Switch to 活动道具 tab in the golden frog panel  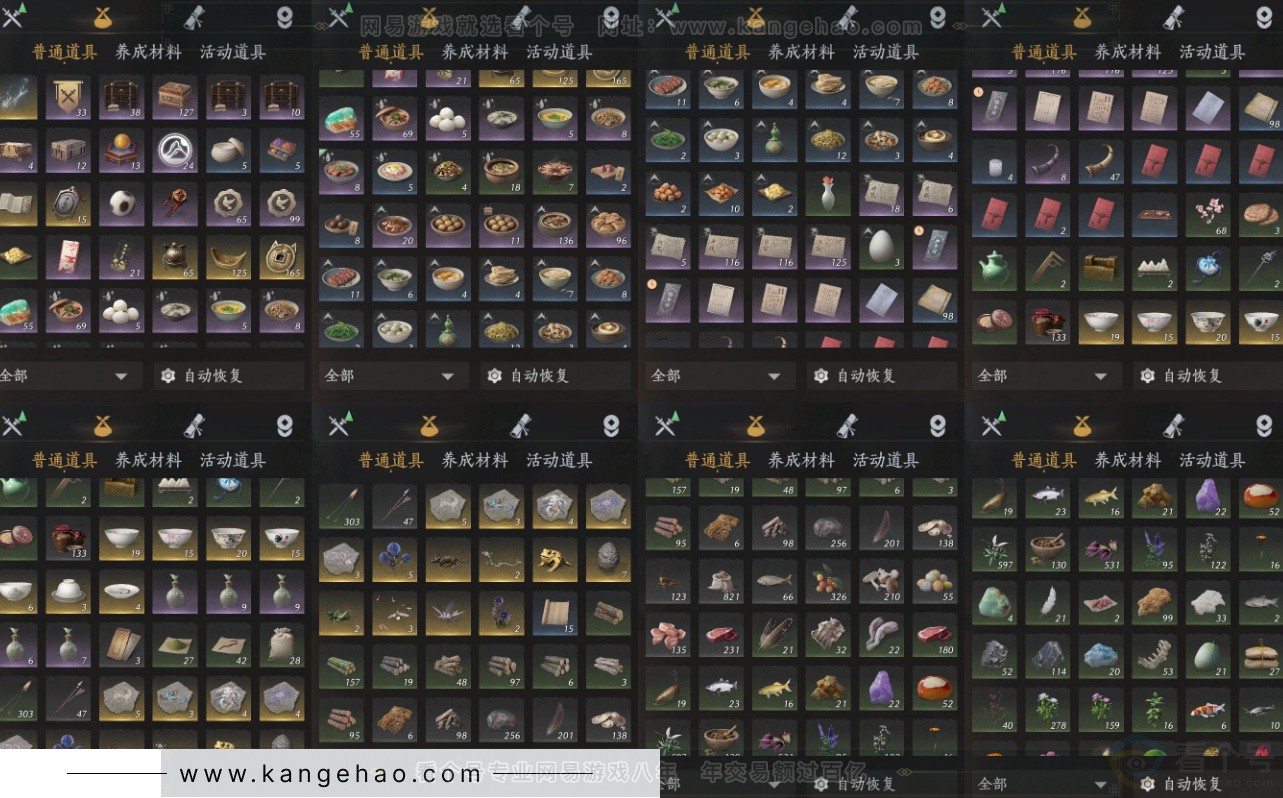pos(559,460)
